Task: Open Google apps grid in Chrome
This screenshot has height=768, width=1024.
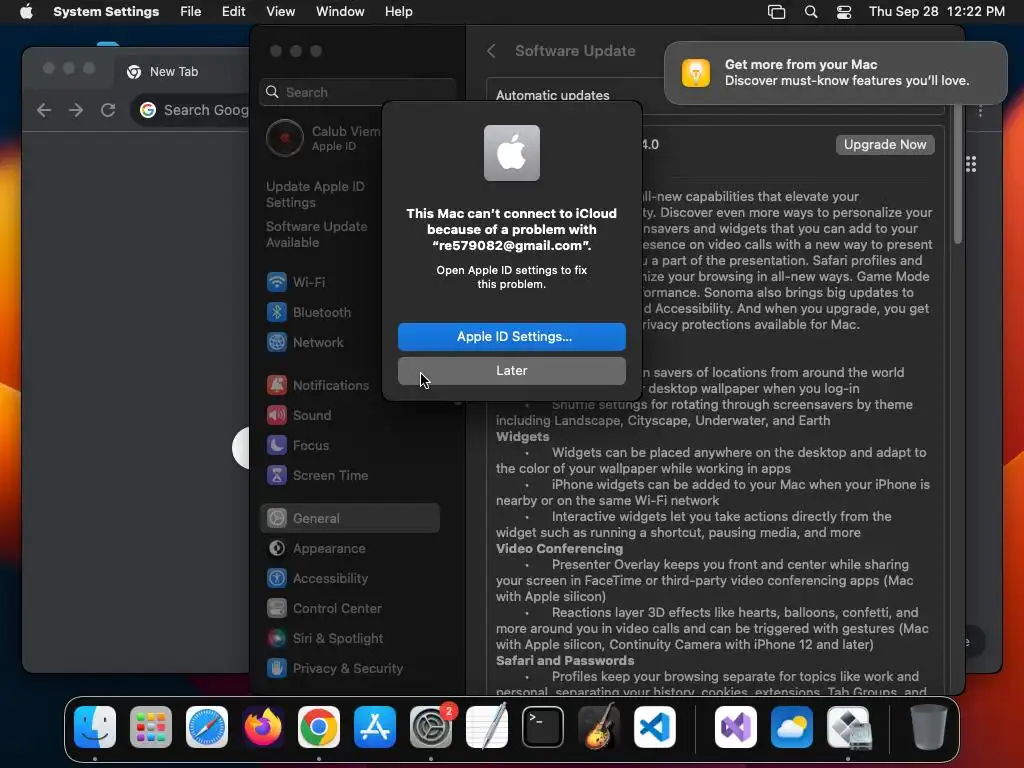Action: [x=971, y=164]
